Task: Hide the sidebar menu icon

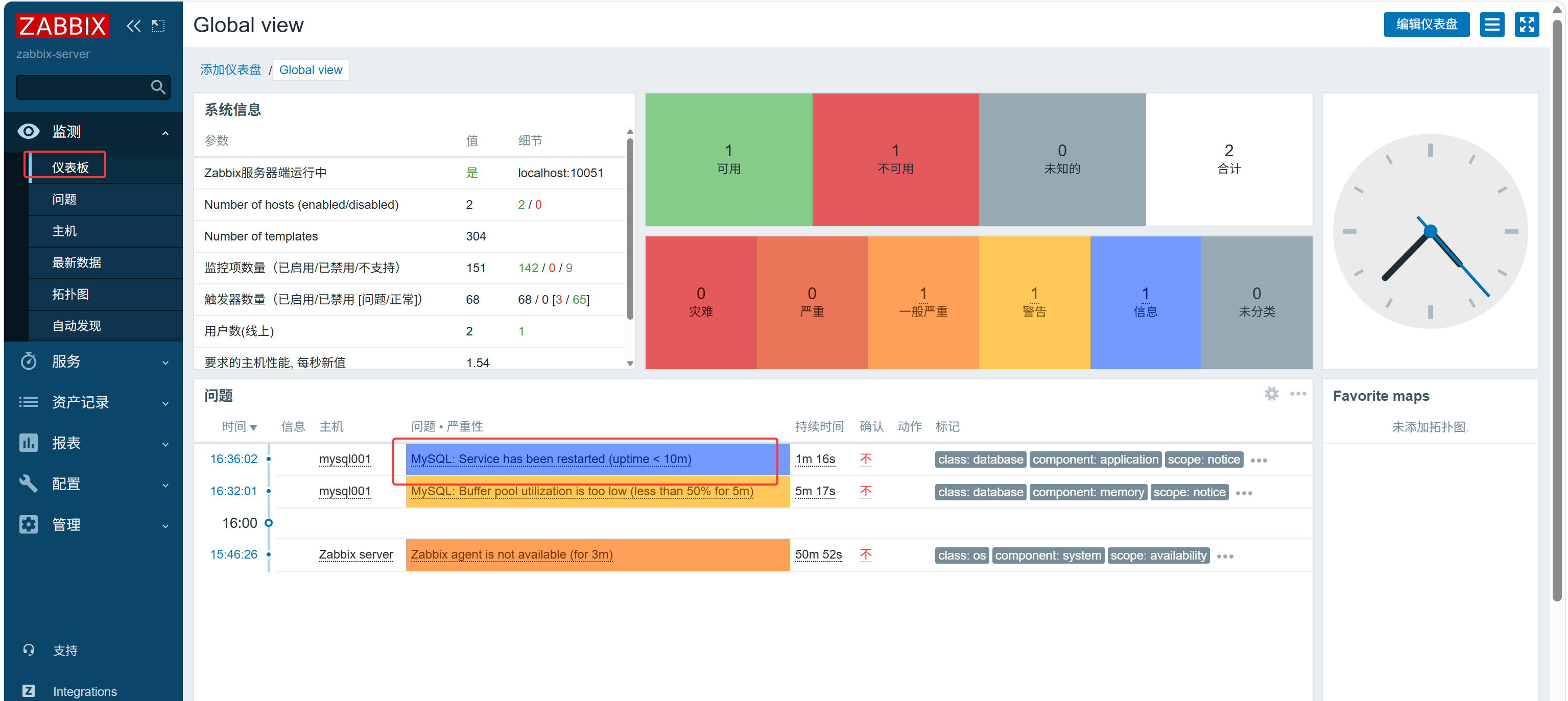Action: pos(158,26)
